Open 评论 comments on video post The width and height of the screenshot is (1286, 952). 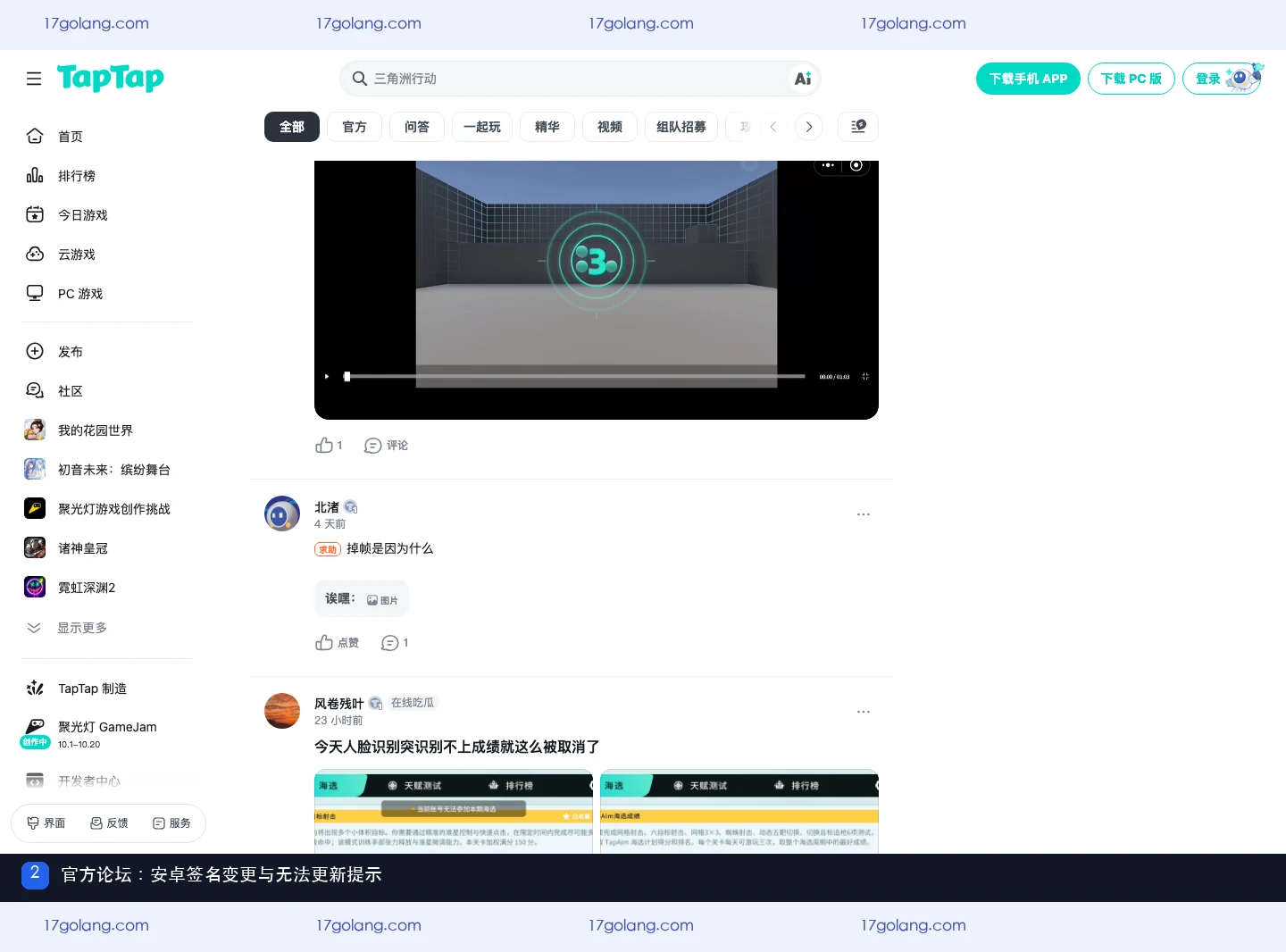point(387,445)
